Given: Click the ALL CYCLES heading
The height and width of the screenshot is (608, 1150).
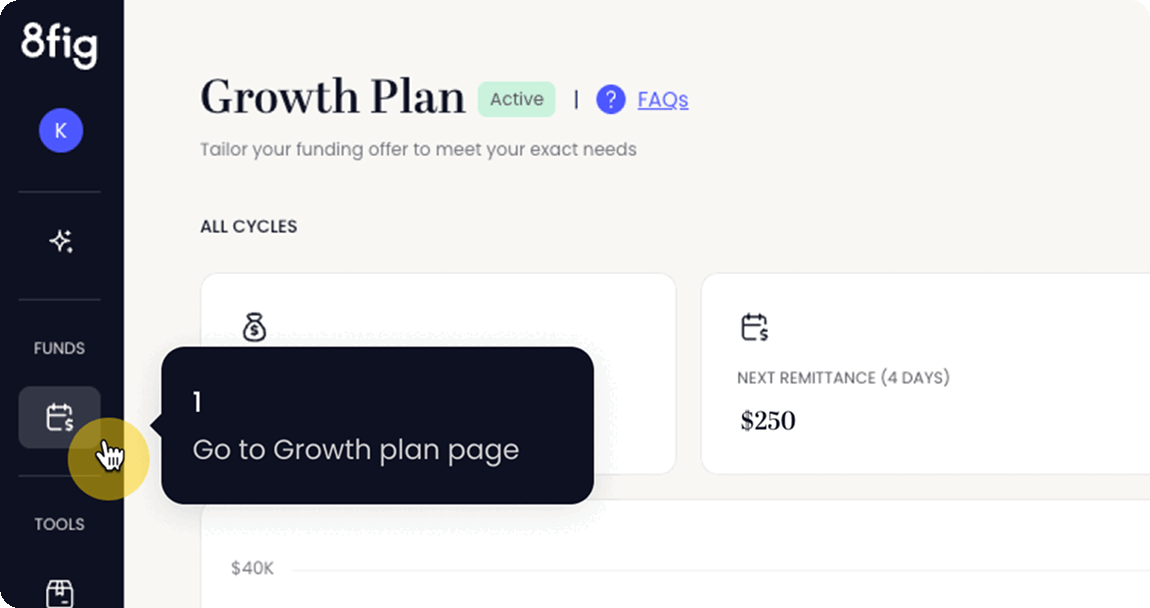Looking at the screenshot, I should click(x=249, y=226).
